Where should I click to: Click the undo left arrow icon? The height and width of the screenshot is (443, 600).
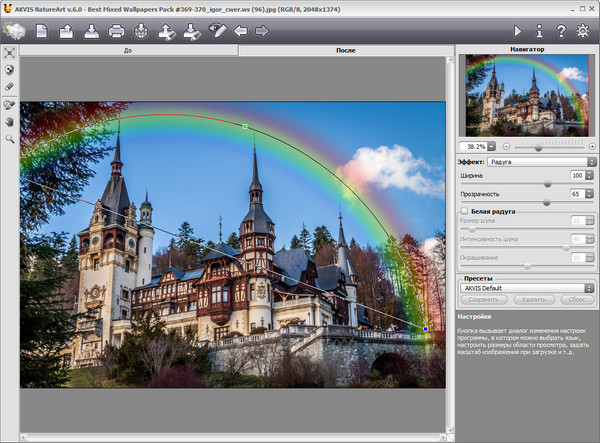coord(241,31)
